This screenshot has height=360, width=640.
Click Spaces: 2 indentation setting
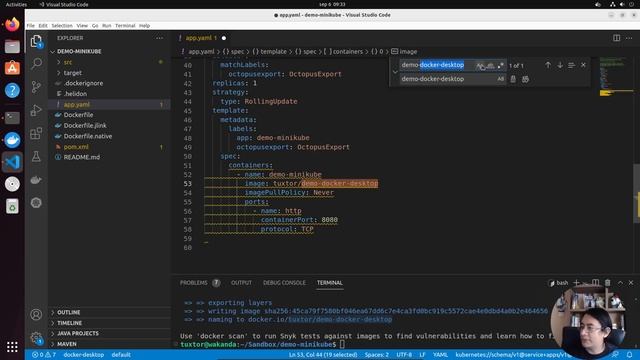click(x=376, y=355)
